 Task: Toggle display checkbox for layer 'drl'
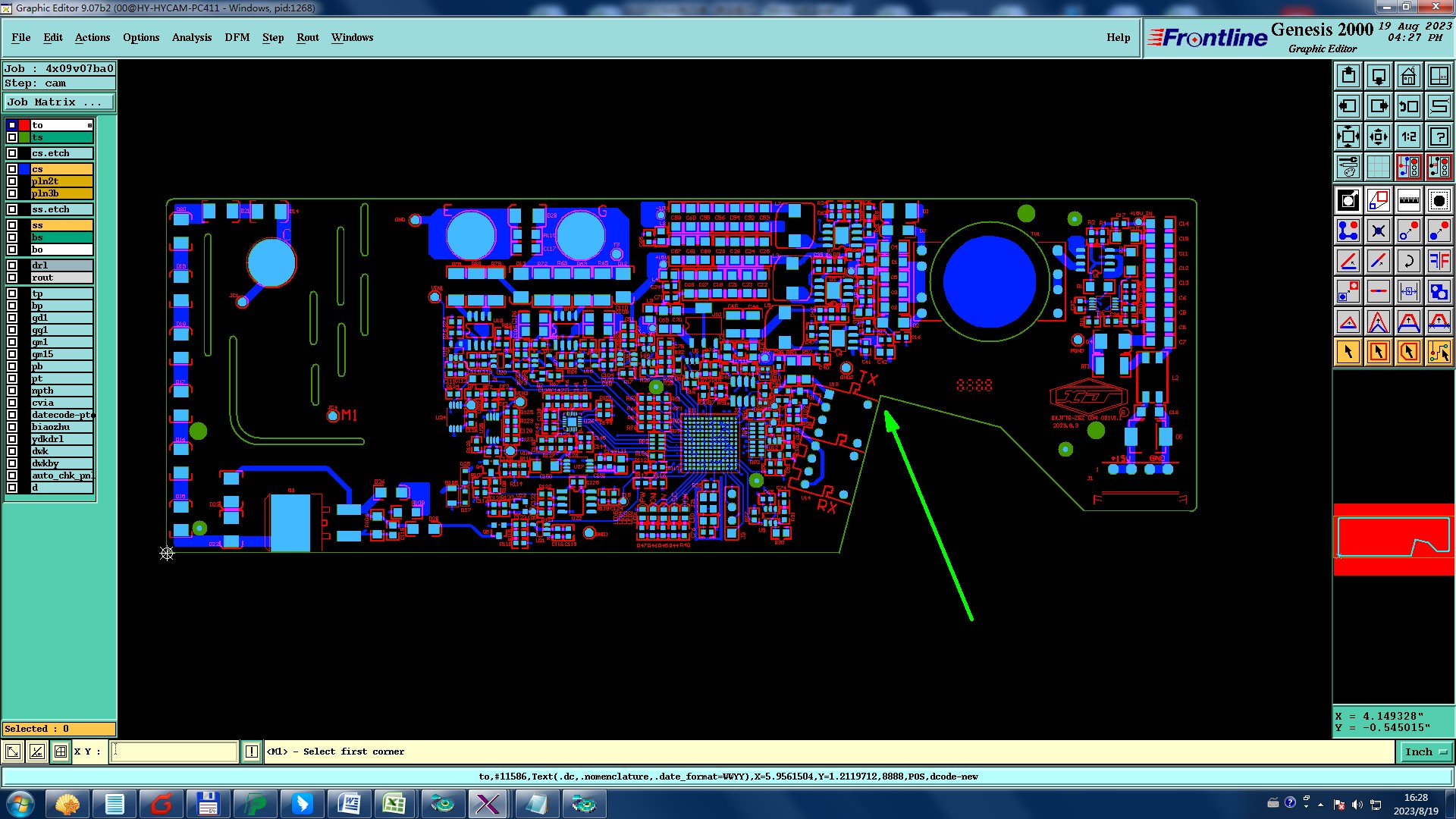[x=12, y=265]
